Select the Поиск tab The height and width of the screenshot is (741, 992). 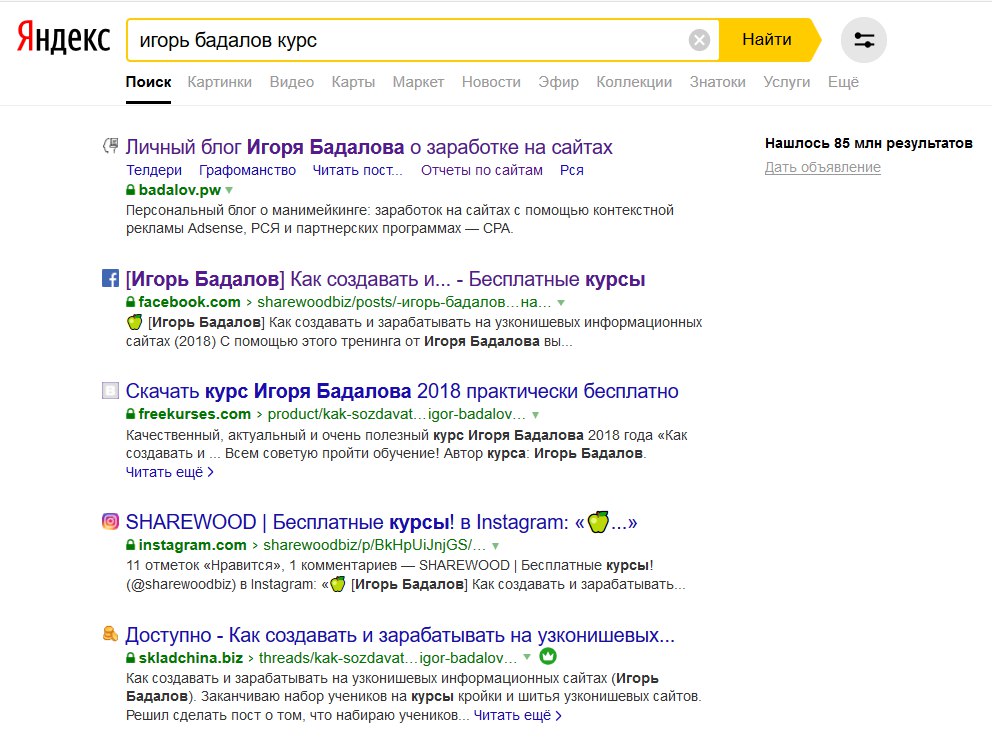click(148, 82)
